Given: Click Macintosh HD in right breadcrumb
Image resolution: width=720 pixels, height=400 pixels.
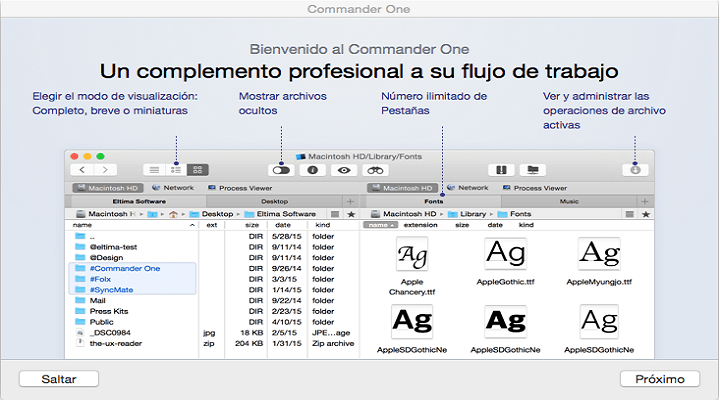Looking at the screenshot, I should tap(404, 214).
